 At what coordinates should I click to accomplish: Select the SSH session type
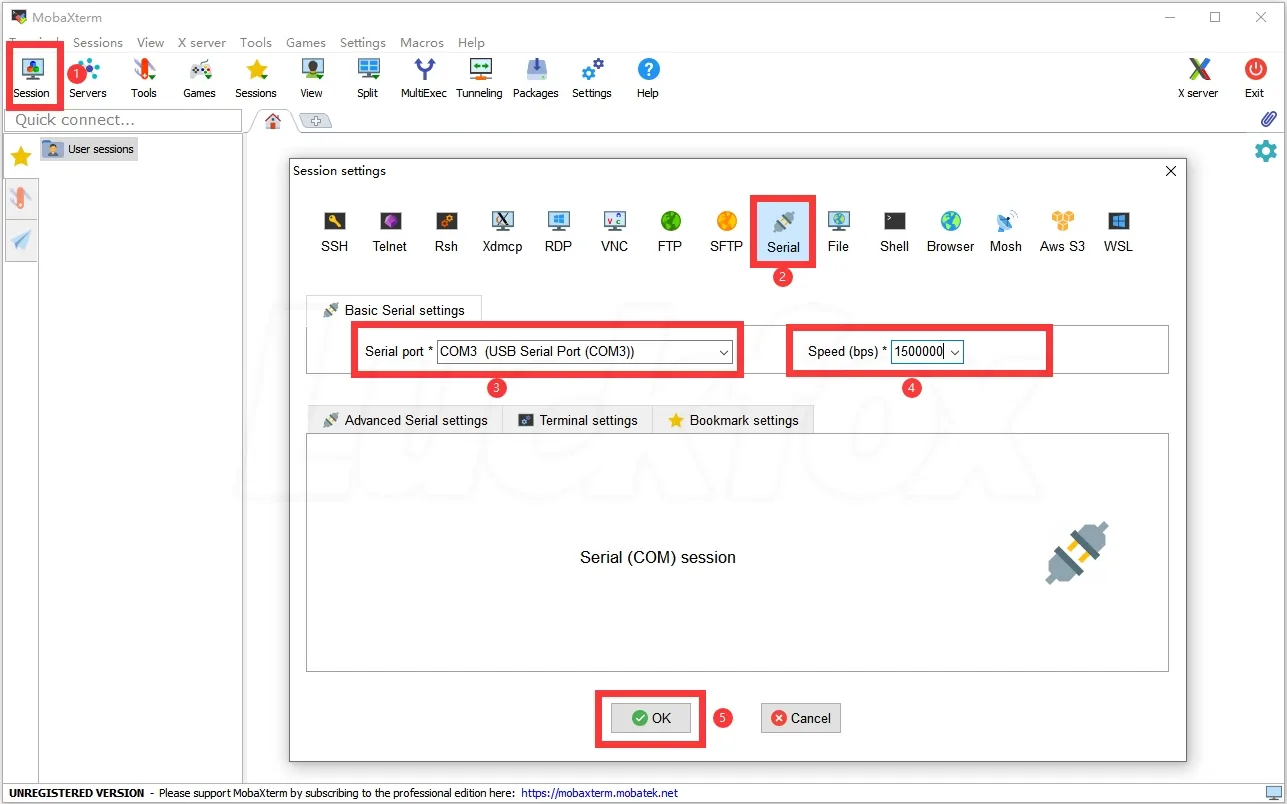click(x=335, y=232)
